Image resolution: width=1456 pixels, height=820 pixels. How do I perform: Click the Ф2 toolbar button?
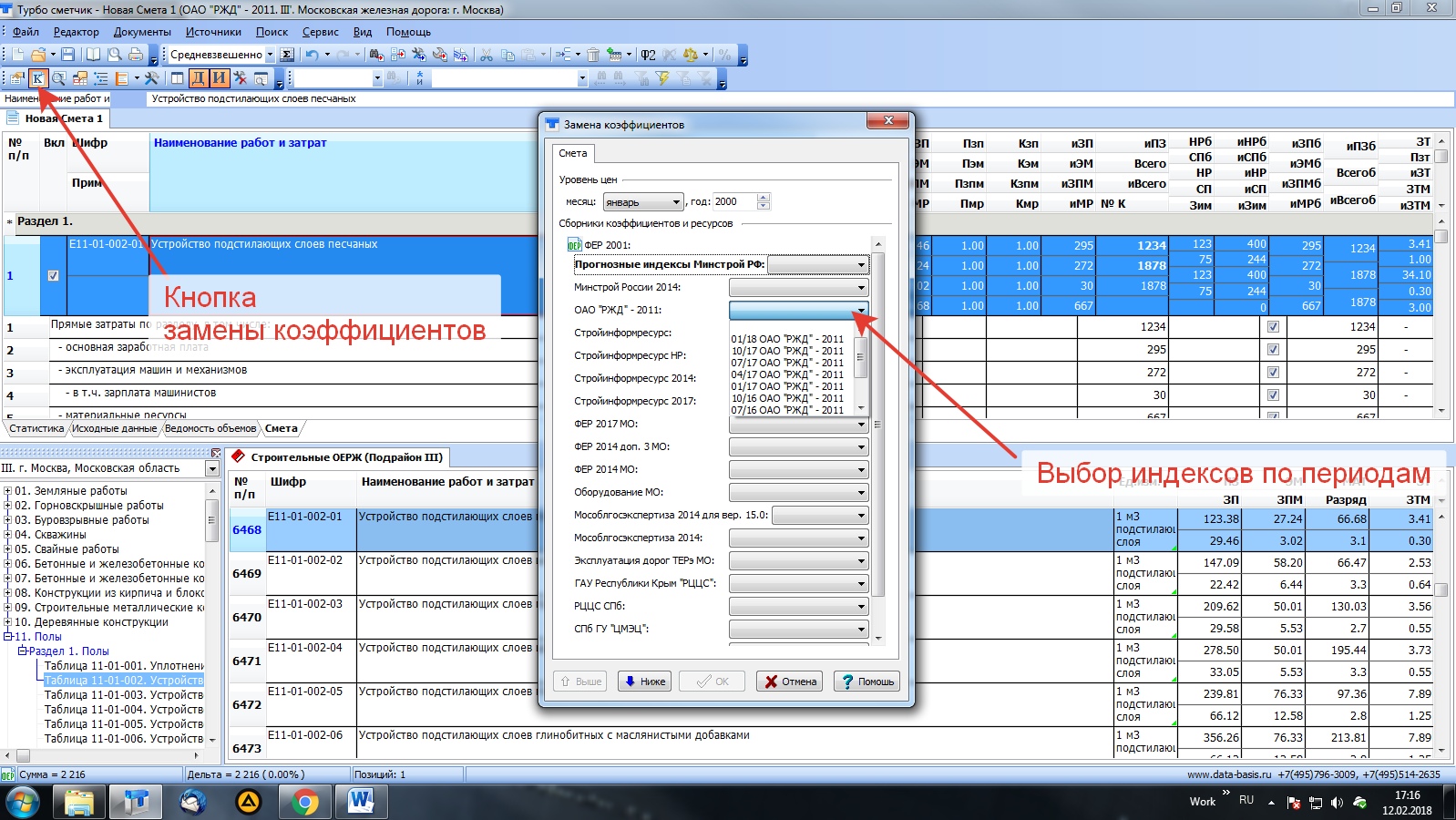[648, 55]
